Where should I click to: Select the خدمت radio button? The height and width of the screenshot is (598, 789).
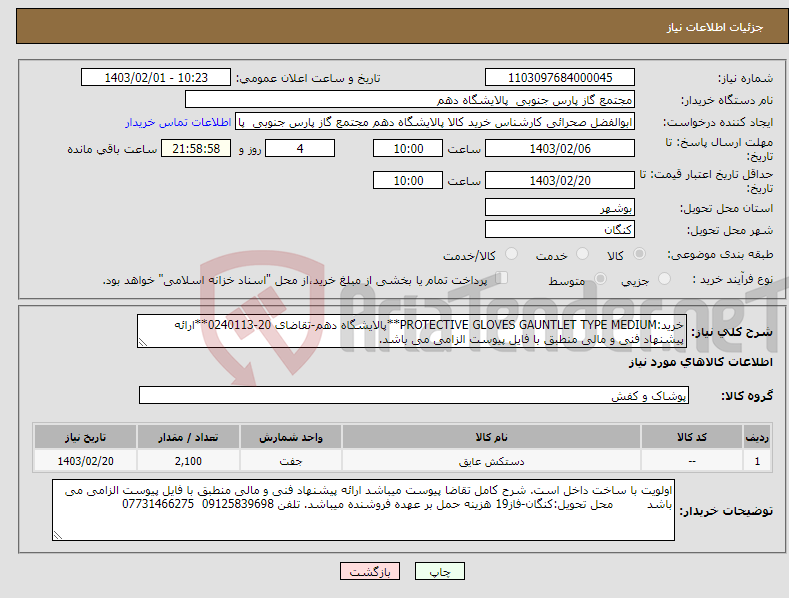(582, 254)
